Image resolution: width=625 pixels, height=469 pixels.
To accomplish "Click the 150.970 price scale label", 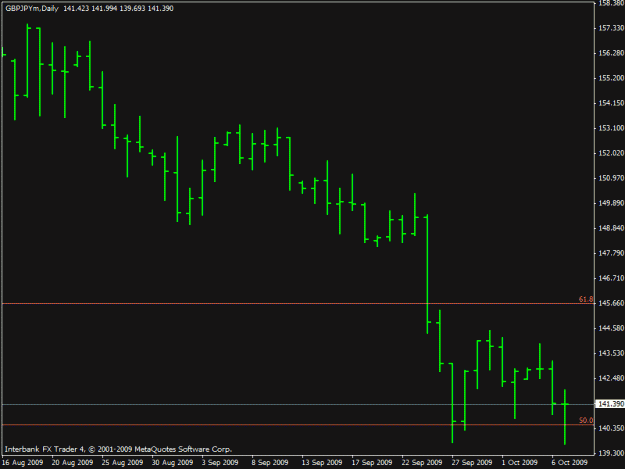I will pyautogui.click(x=611, y=178).
